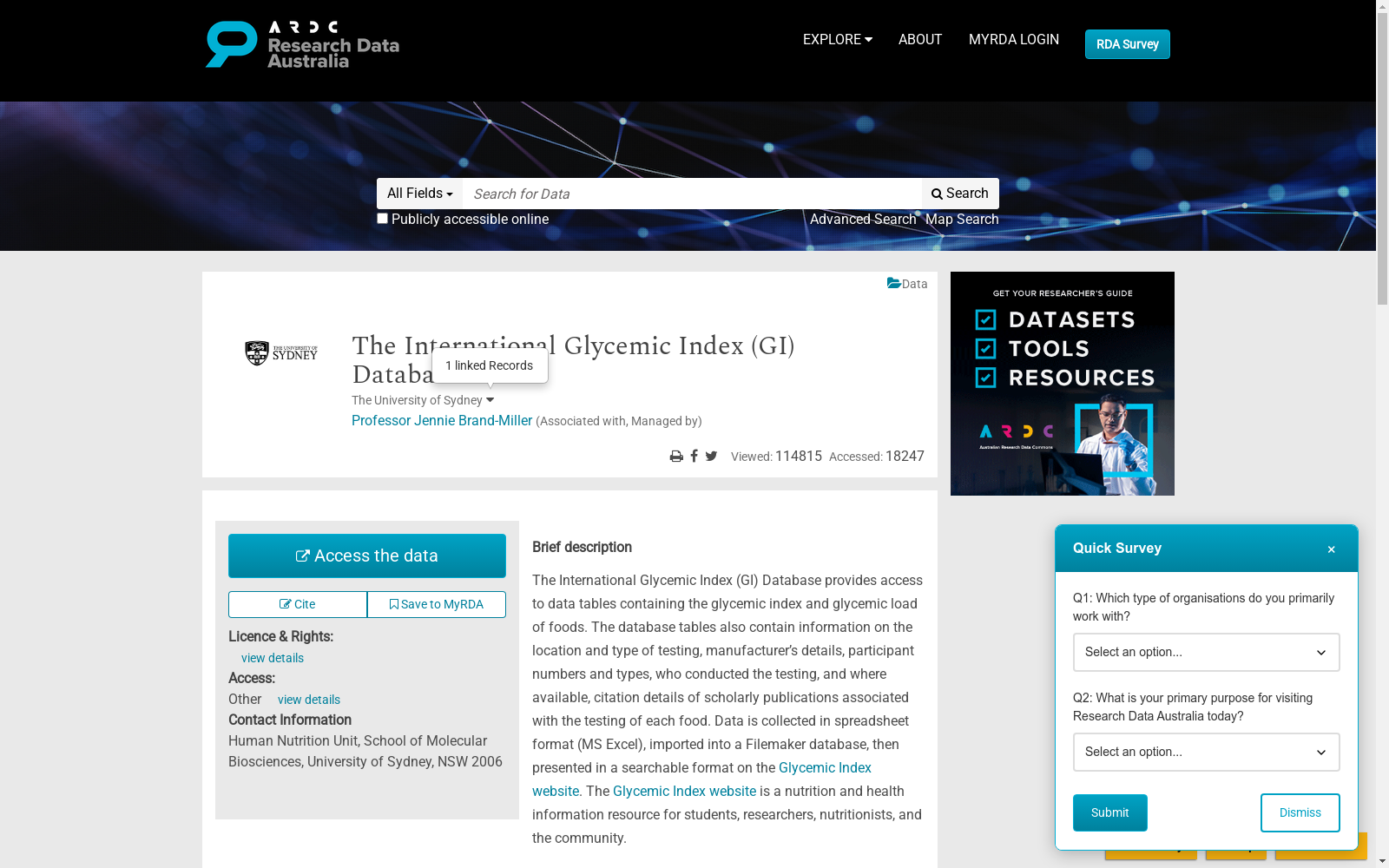Click the University of Sydney logo
Image resolution: width=1389 pixels, height=868 pixels.
[281, 352]
